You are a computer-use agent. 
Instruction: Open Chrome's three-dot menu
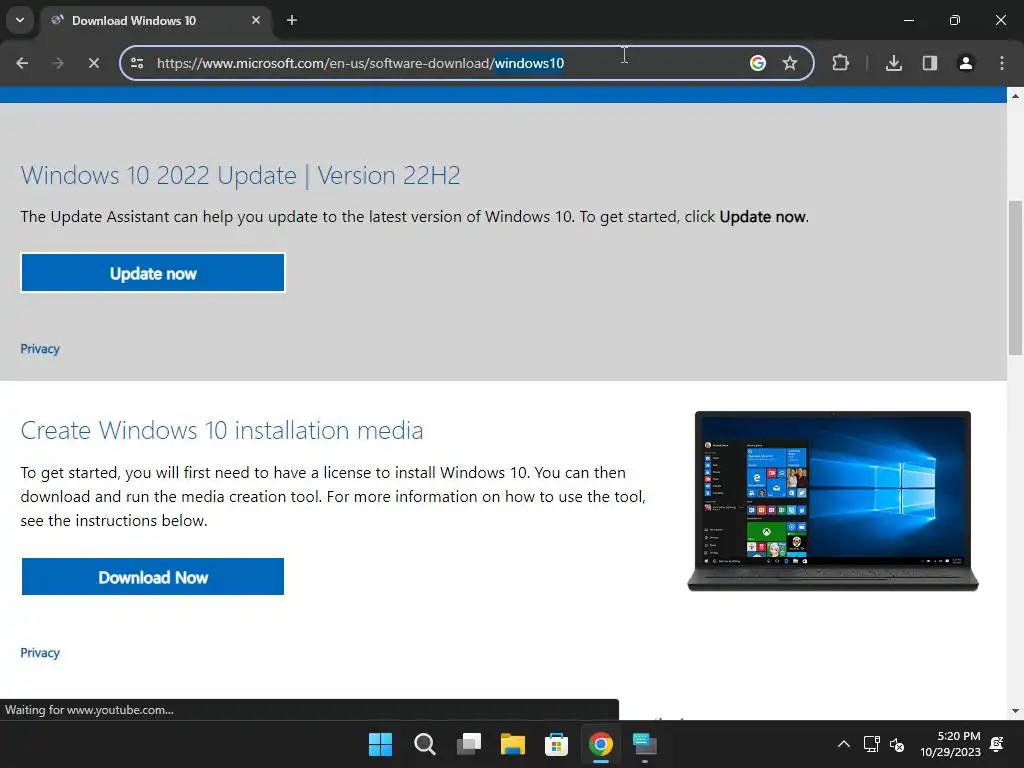(1002, 63)
